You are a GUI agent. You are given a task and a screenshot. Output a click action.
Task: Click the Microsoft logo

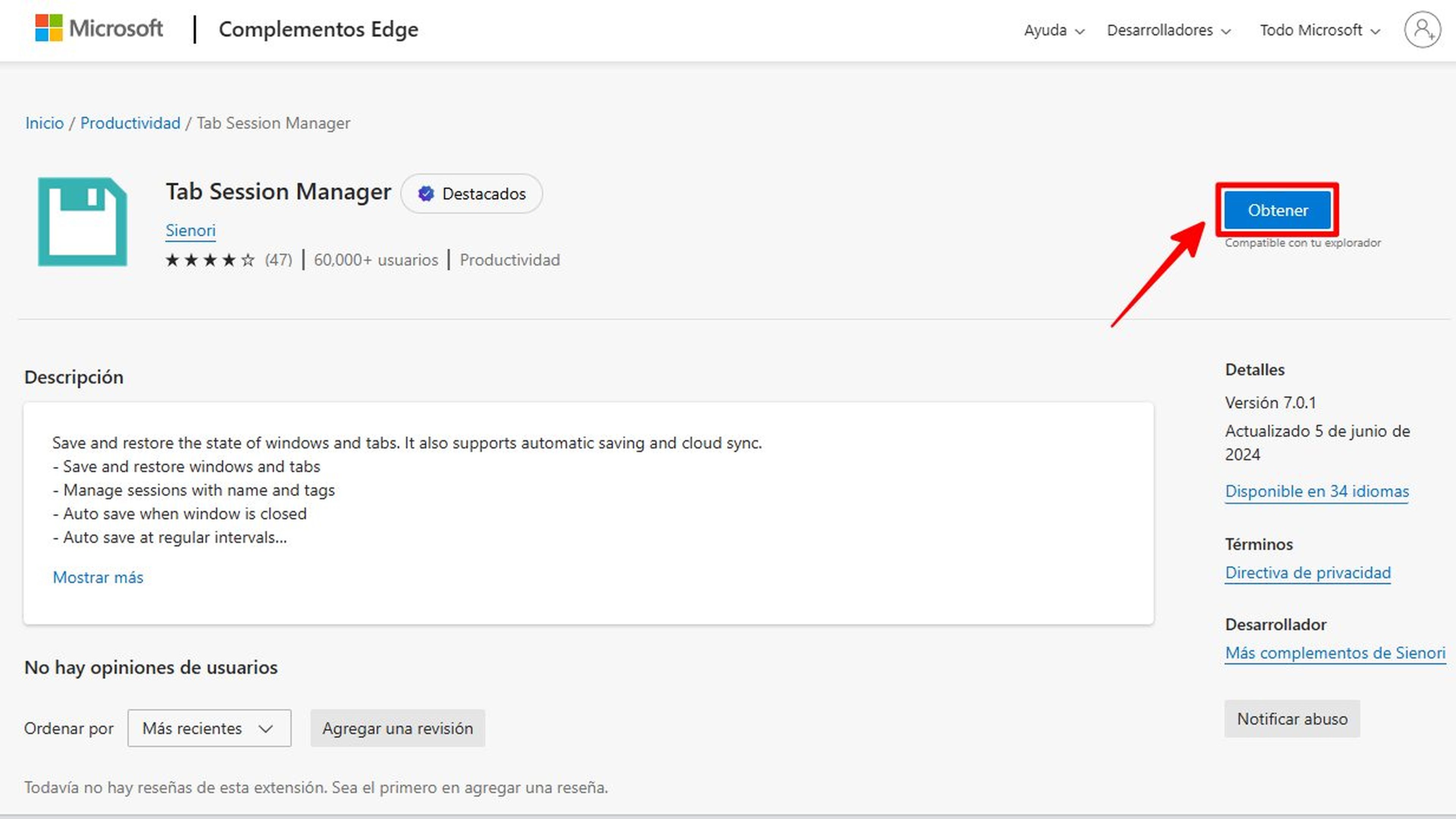click(99, 28)
